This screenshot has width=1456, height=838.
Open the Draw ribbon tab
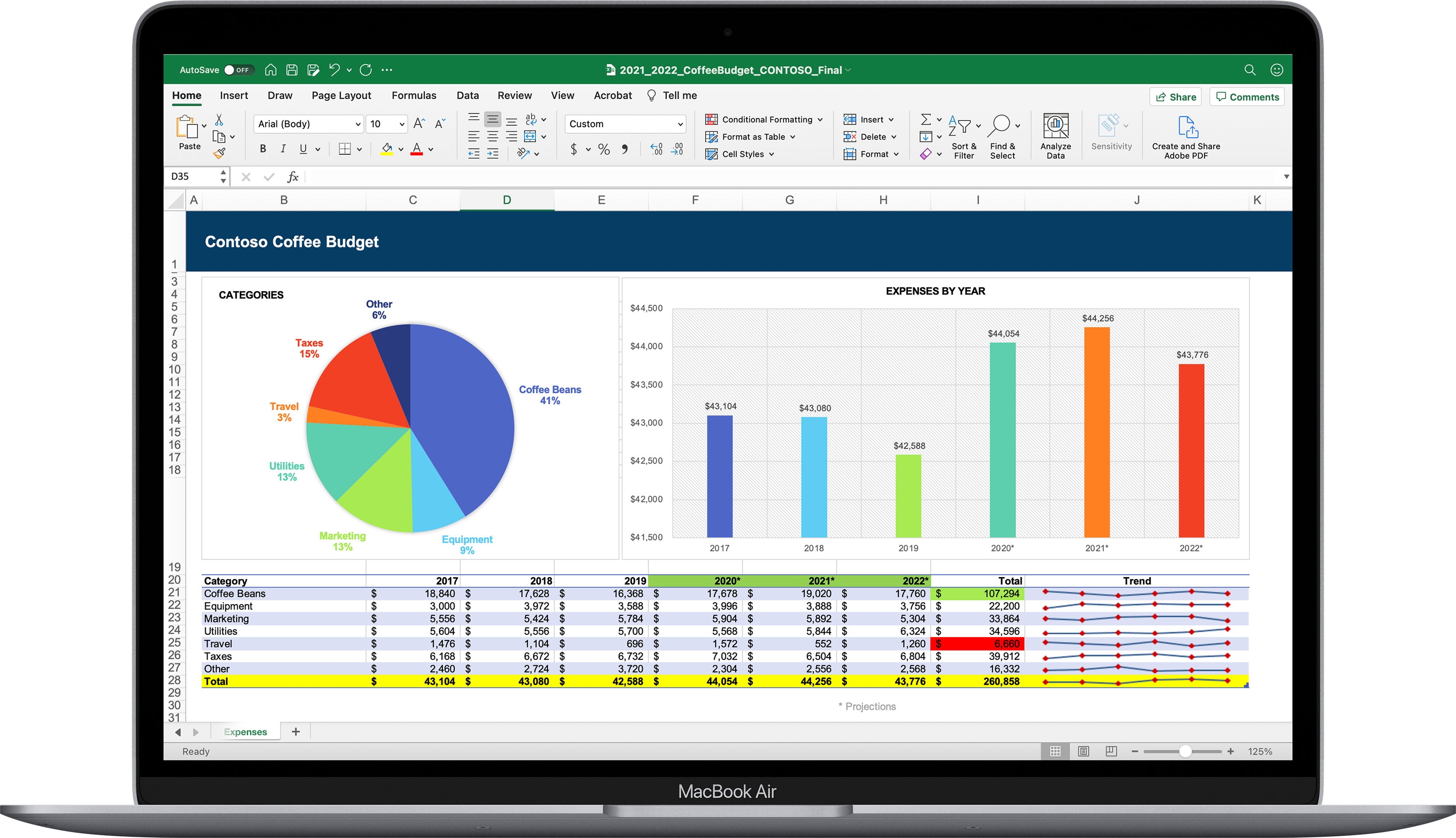[x=279, y=96]
